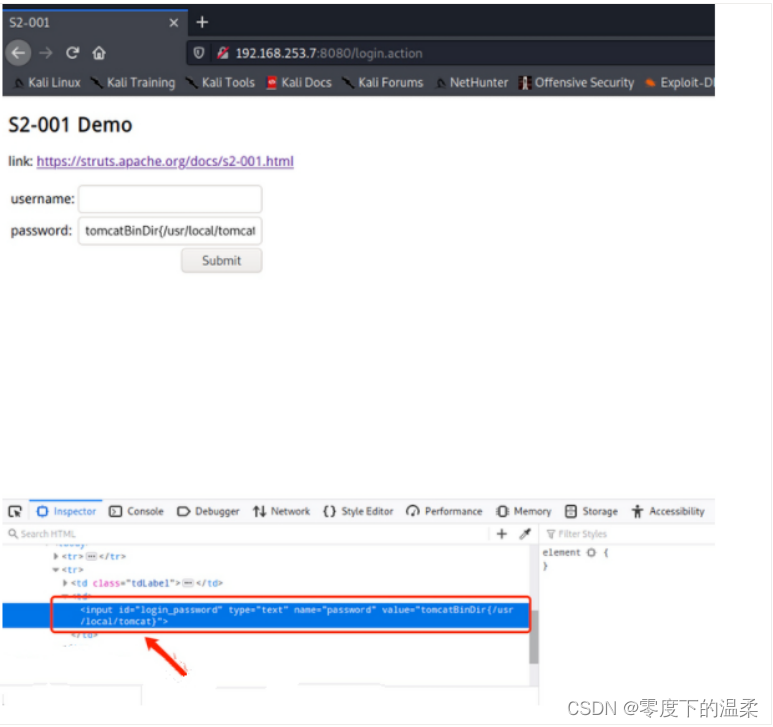
Task: Click the element rule target icon
Action: click(591, 553)
